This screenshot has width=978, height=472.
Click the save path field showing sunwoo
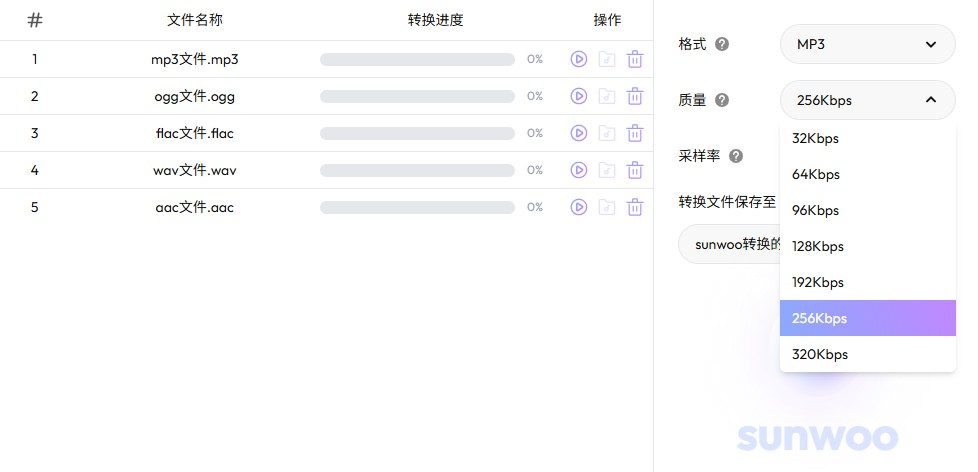(x=730, y=245)
